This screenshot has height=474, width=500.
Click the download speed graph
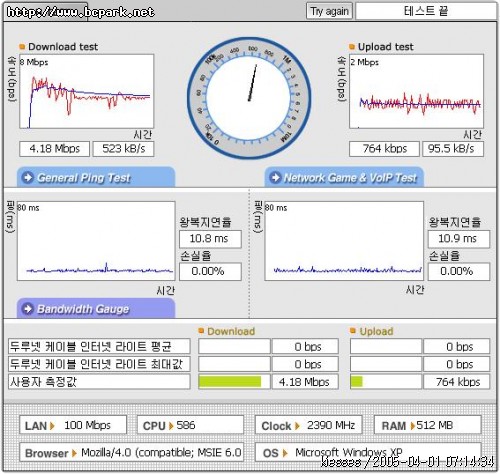pyautogui.click(x=87, y=91)
